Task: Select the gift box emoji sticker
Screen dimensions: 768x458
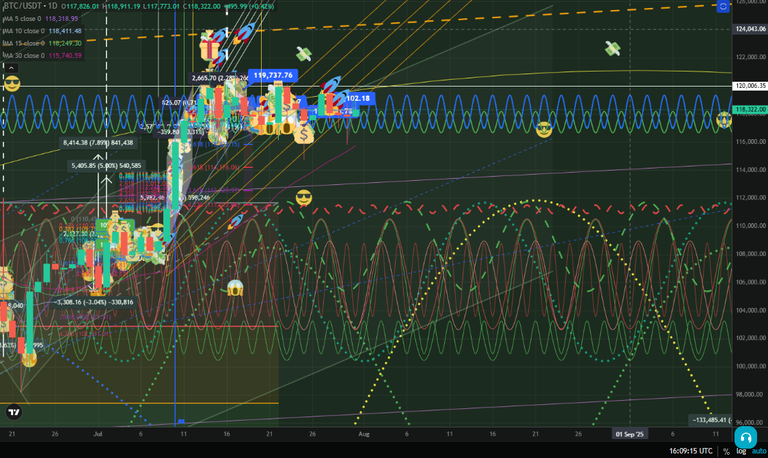Action: click(209, 48)
